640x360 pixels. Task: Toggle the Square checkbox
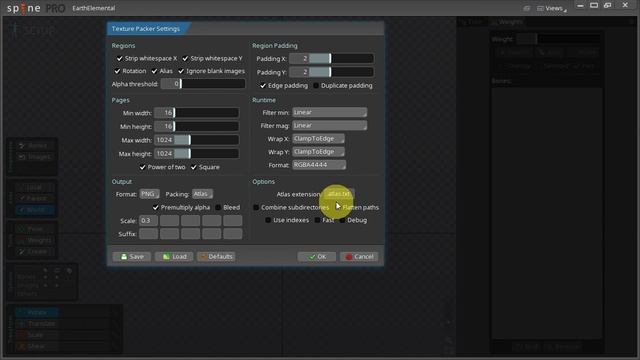point(193,167)
